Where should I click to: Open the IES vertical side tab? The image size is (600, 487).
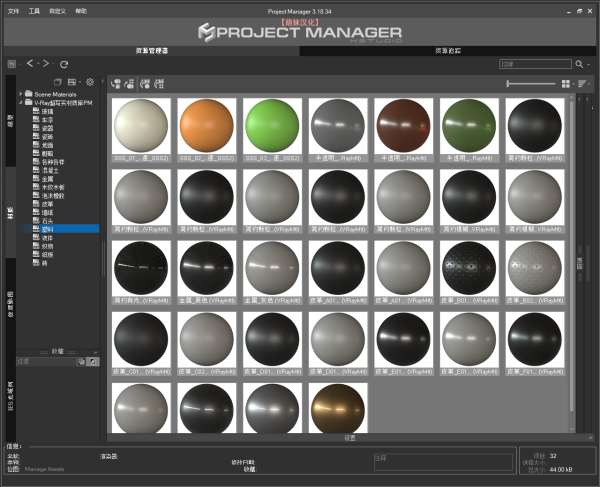coord(11,396)
